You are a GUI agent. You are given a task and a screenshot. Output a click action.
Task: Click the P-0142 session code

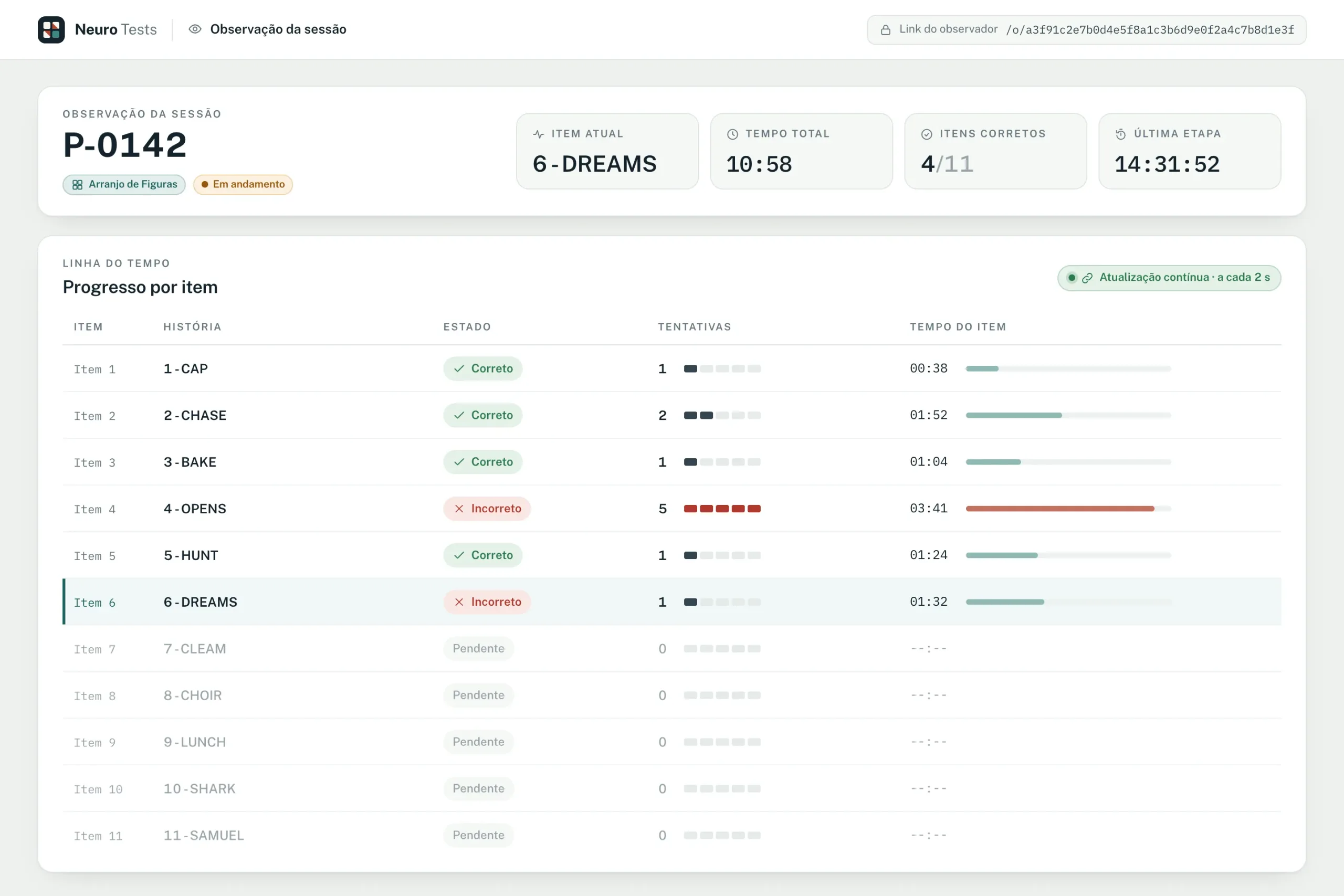click(x=124, y=144)
